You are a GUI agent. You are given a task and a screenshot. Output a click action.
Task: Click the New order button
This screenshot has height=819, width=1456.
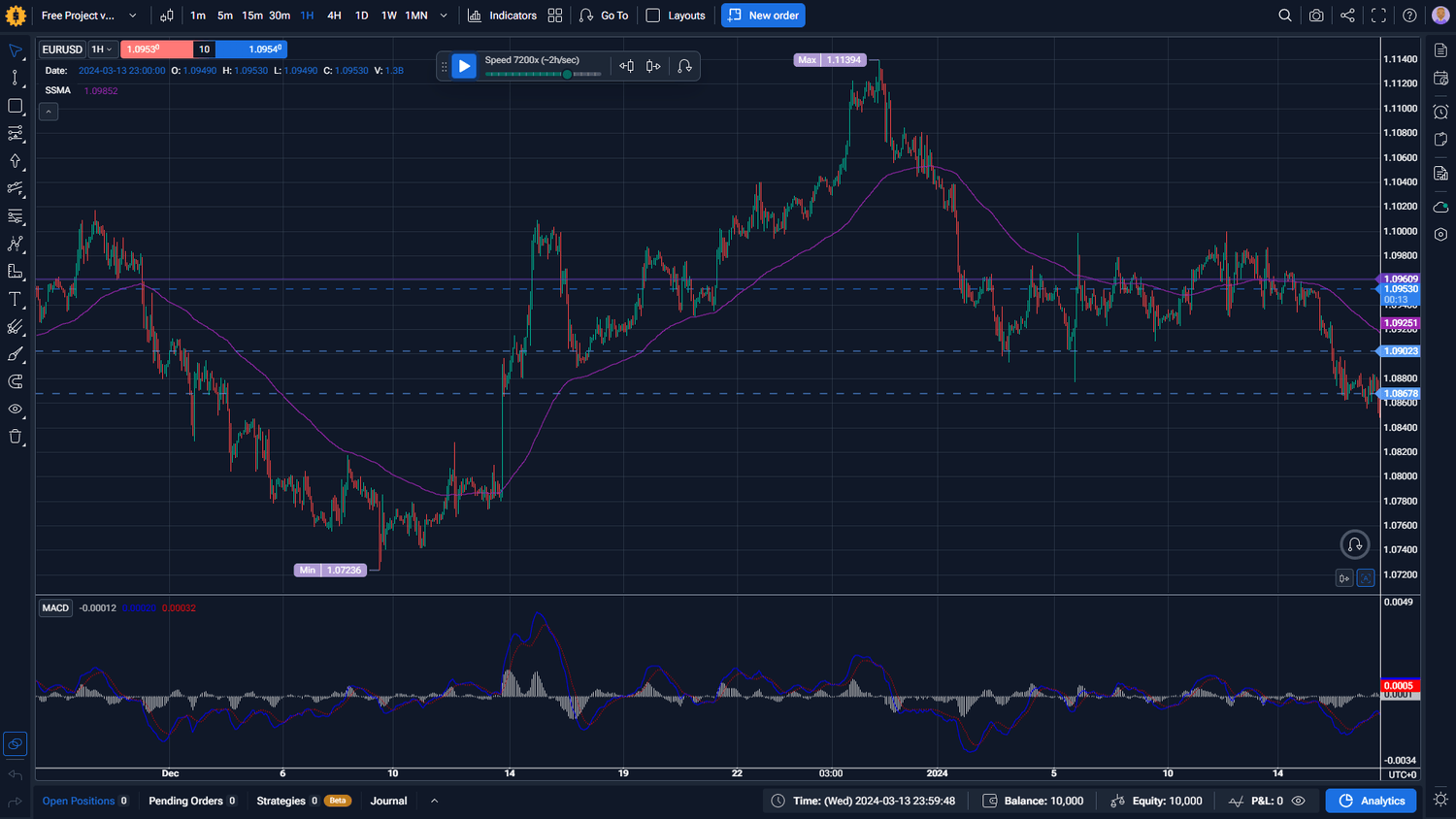[763, 16]
